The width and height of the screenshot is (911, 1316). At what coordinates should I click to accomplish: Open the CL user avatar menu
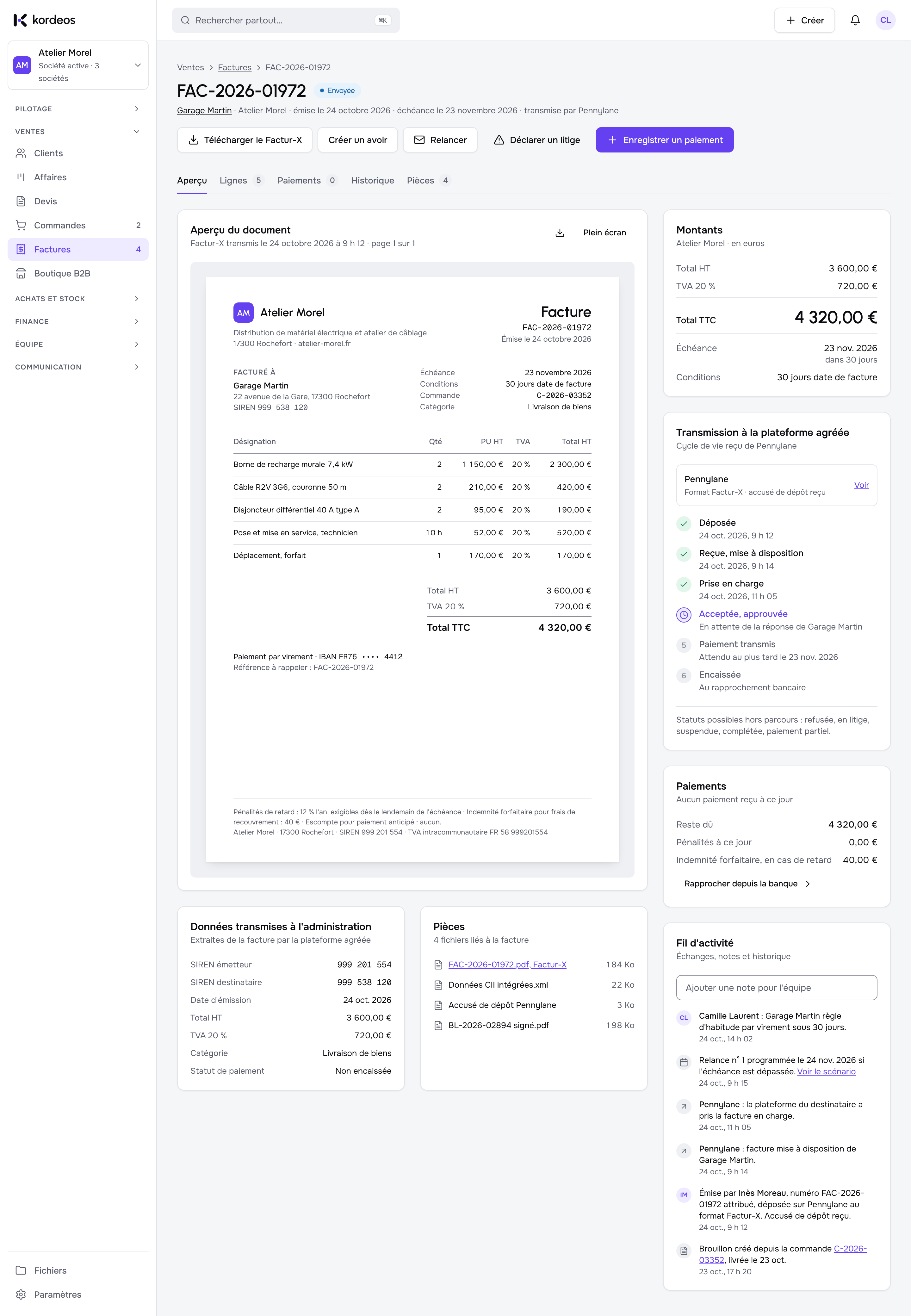click(885, 20)
